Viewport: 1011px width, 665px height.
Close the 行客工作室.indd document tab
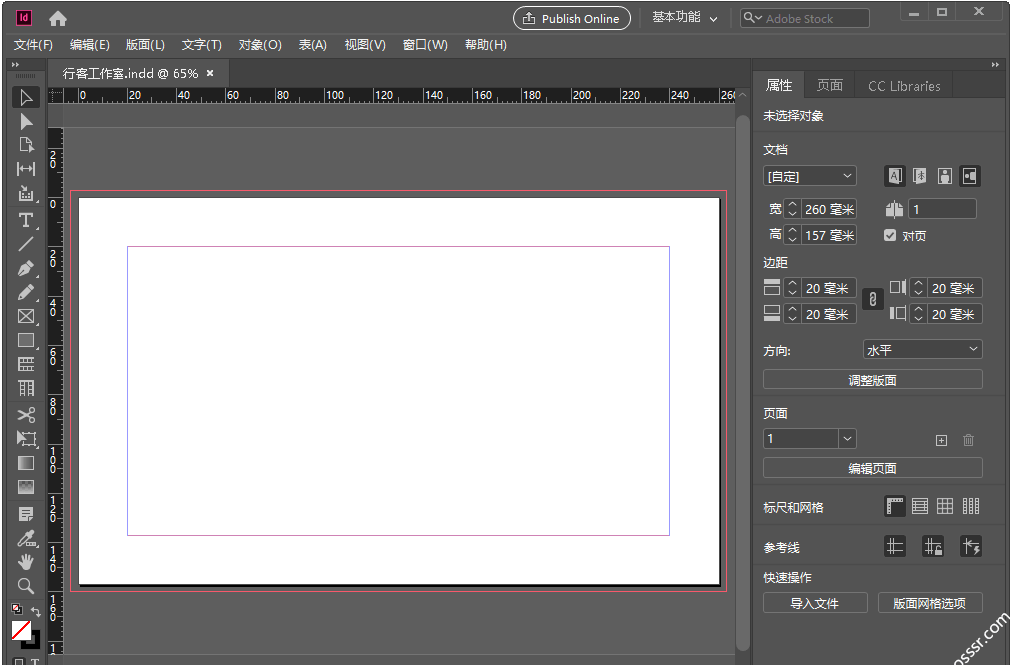tap(210, 74)
